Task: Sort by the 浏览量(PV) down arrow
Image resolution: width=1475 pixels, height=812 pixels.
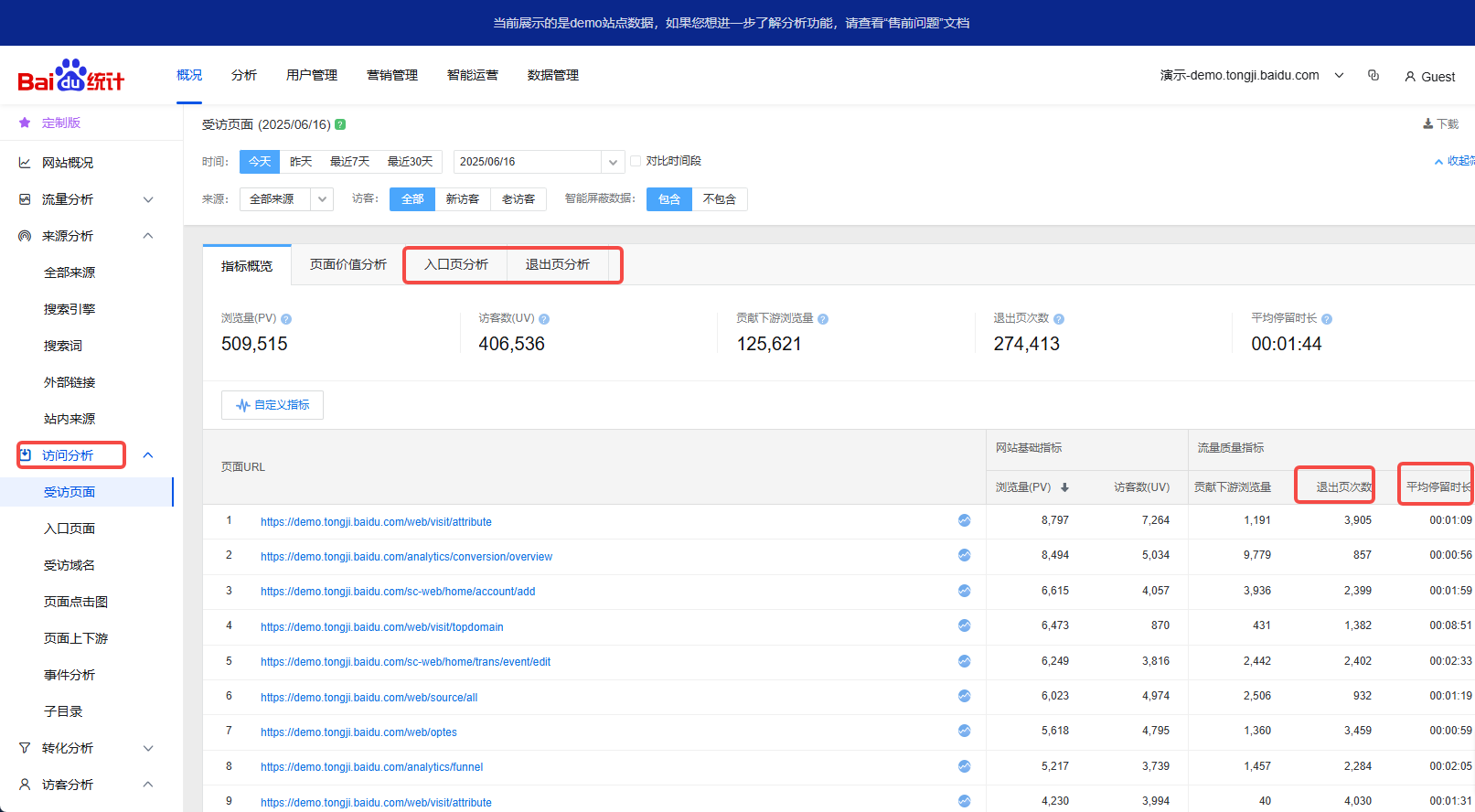Action: (x=1064, y=487)
